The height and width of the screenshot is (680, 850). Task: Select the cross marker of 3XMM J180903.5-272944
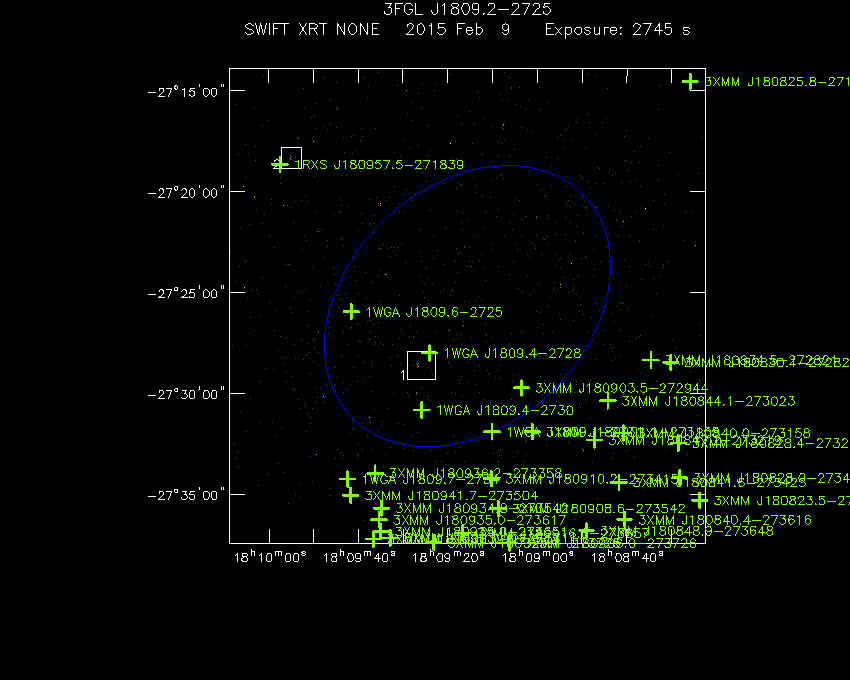[521, 388]
